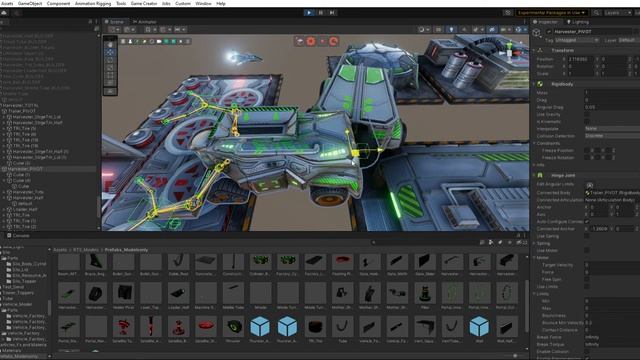Select Trailer_PIVOT in the Hierarchy
Image resolution: width=640 pixels, height=360 pixels.
click(x=22, y=111)
